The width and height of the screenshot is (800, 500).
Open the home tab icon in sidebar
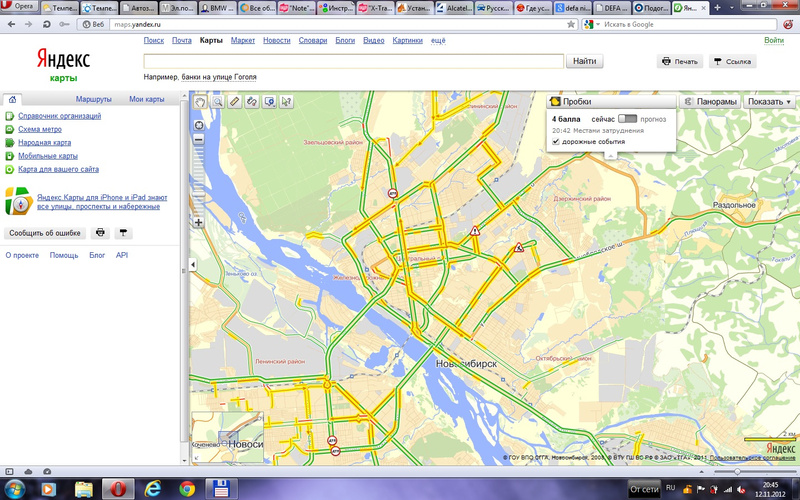point(12,99)
